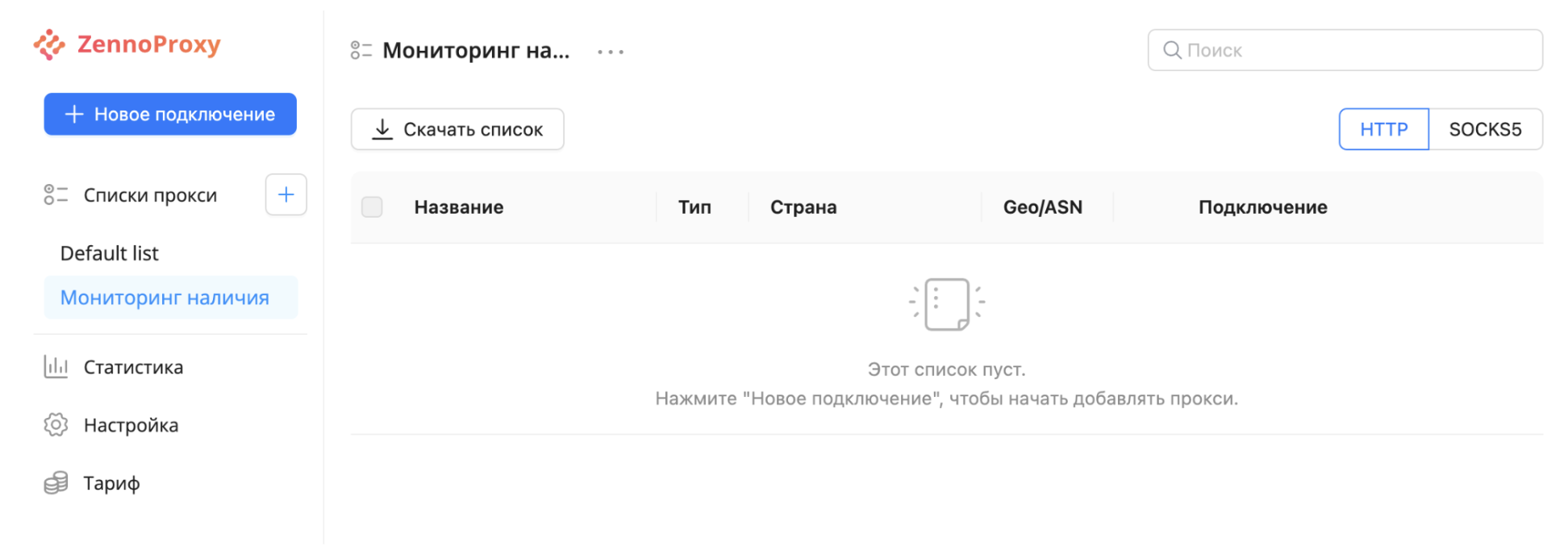The width and height of the screenshot is (1568, 547).
Task: Click the Статистика bar chart icon
Action: click(56, 367)
